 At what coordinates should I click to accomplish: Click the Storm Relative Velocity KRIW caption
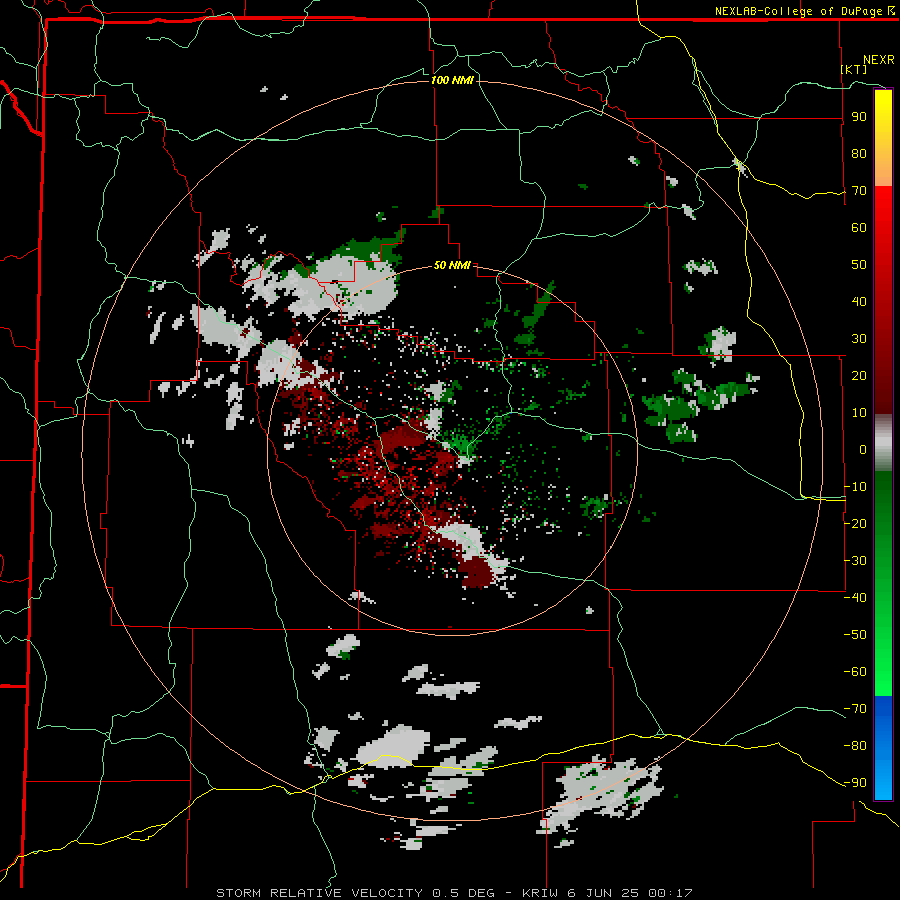[x=454, y=893]
